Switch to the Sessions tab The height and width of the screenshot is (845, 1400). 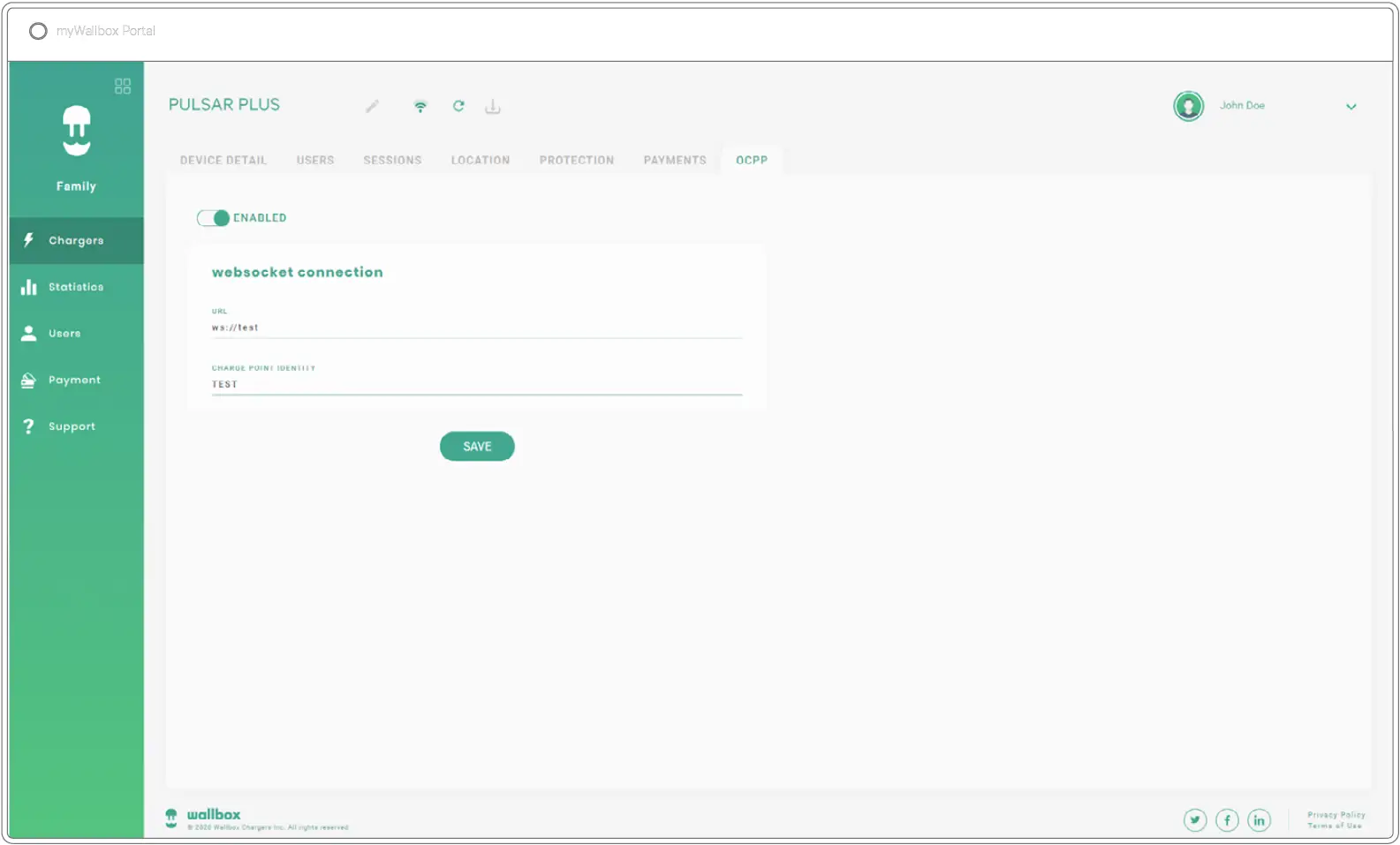coord(392,160)
